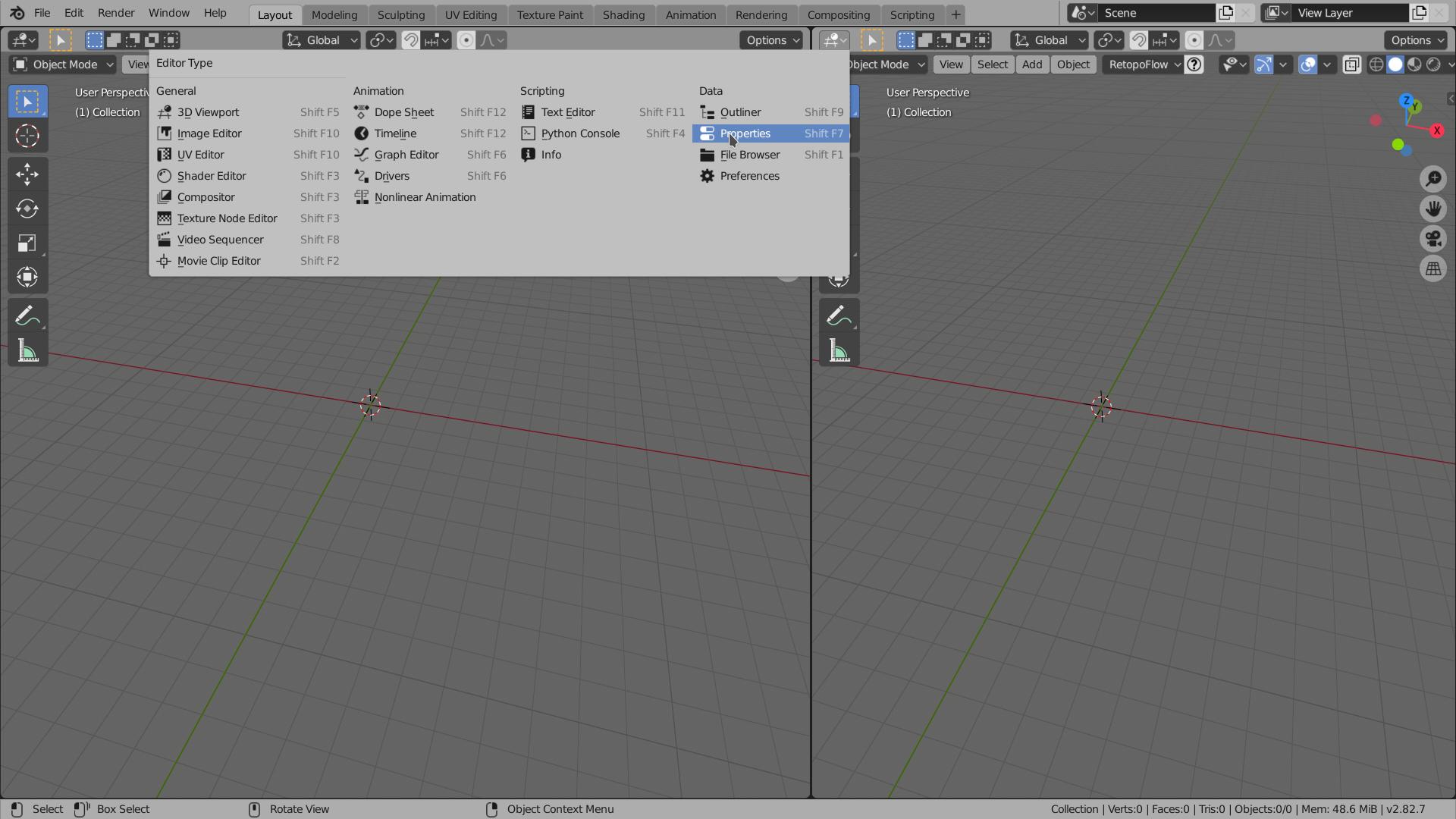Select the Measure tool in left viewport

click(x=27, y=350)
